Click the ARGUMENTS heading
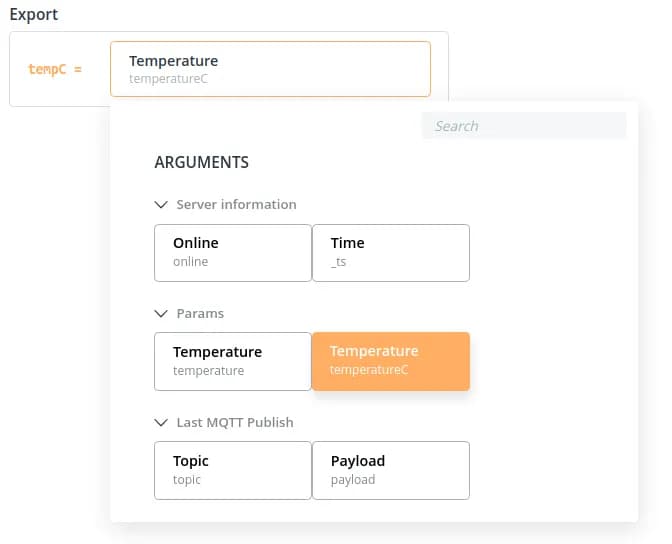Viewport: 672px width, 544px height. [201, 162]
